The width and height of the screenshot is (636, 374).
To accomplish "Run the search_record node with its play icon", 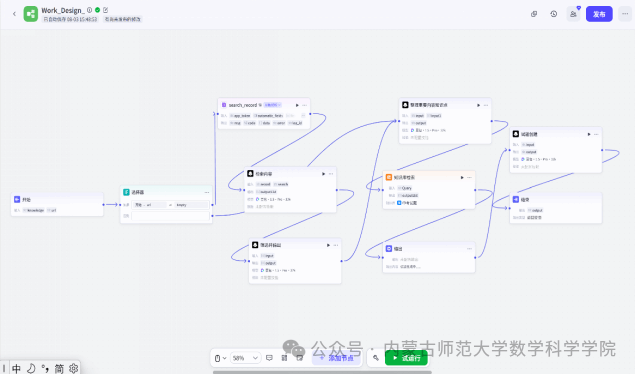I will [297, 105].
